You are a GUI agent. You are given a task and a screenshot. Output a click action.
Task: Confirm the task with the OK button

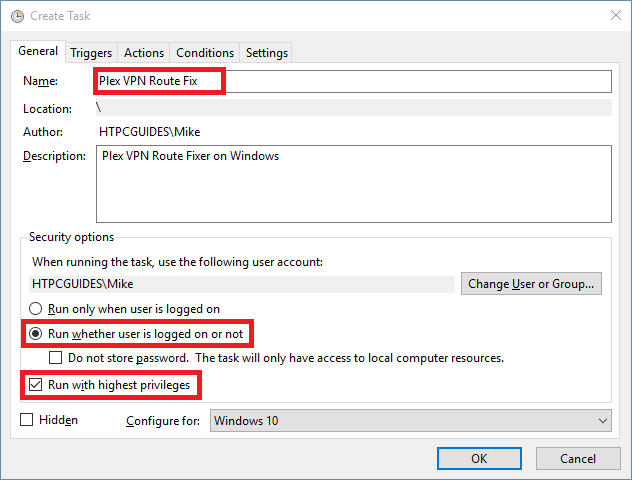point(479,458)
